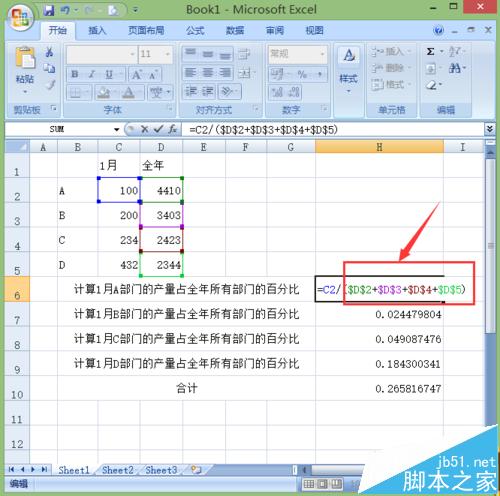The height and width of the screenshot is (496, 500).
Task: Insert a new worksheet tab
Action: (196, 470)
